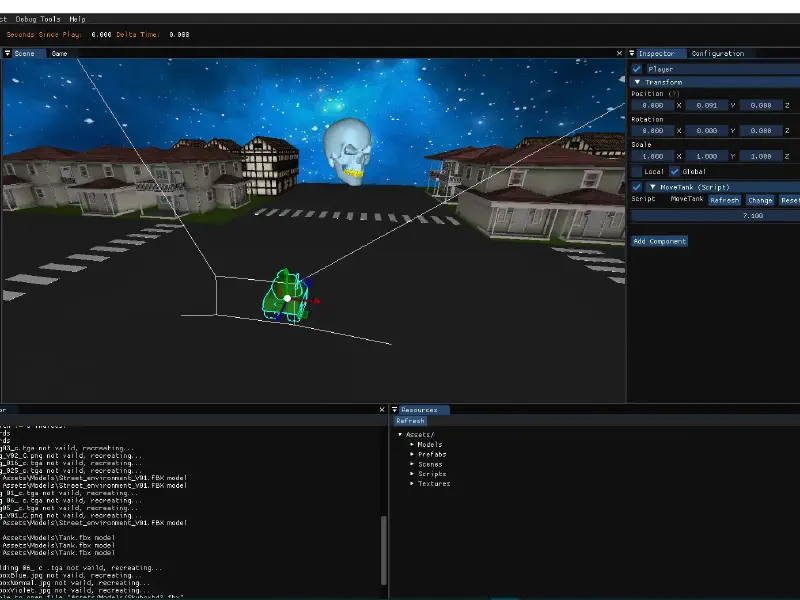Collapse the Transform section
The image size is (800, 600).
[x=637, y=82]
